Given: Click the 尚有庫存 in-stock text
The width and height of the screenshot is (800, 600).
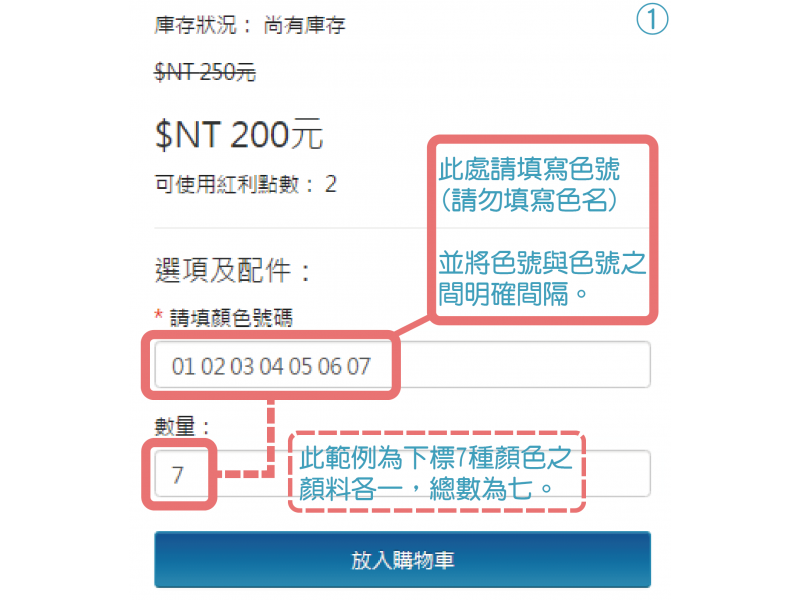Looking at the screenshot, I should point(304,25).
